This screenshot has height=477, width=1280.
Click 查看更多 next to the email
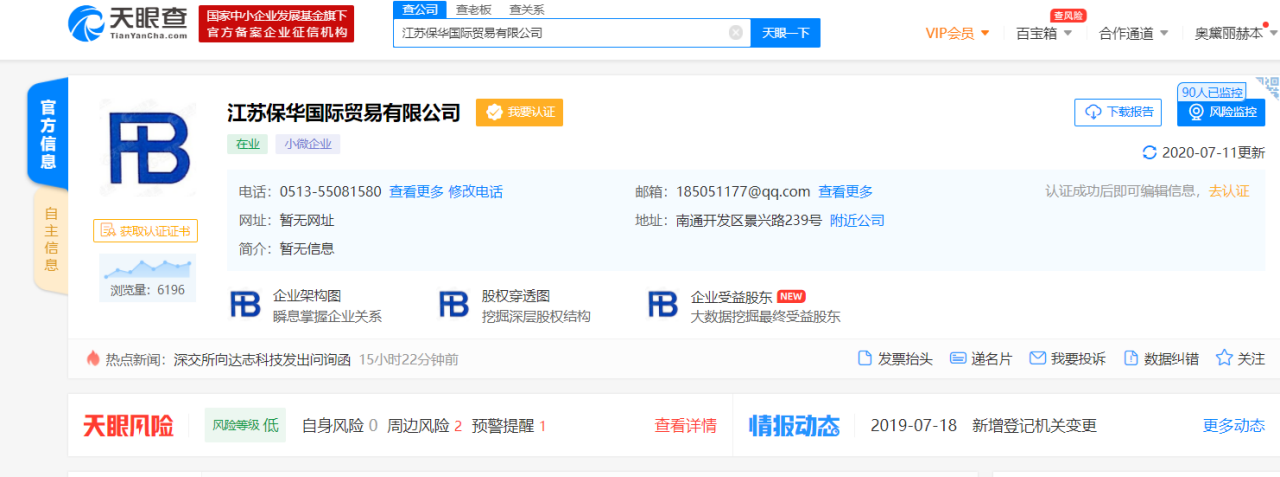point(845,192)
